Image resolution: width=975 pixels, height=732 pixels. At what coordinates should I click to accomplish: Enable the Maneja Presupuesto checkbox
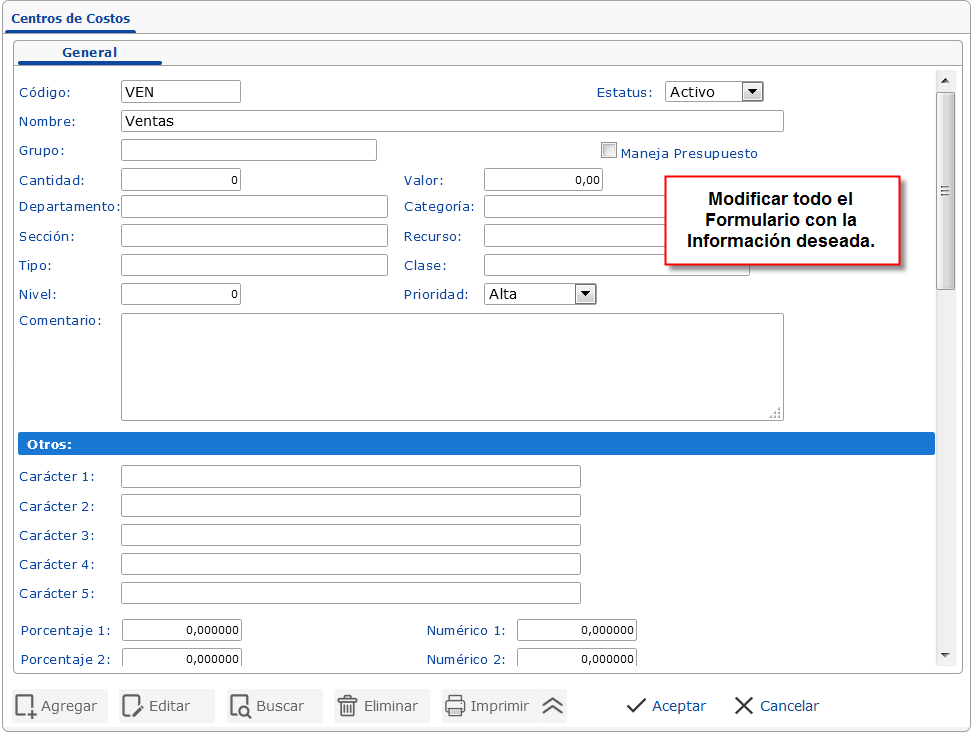point(609,150)
